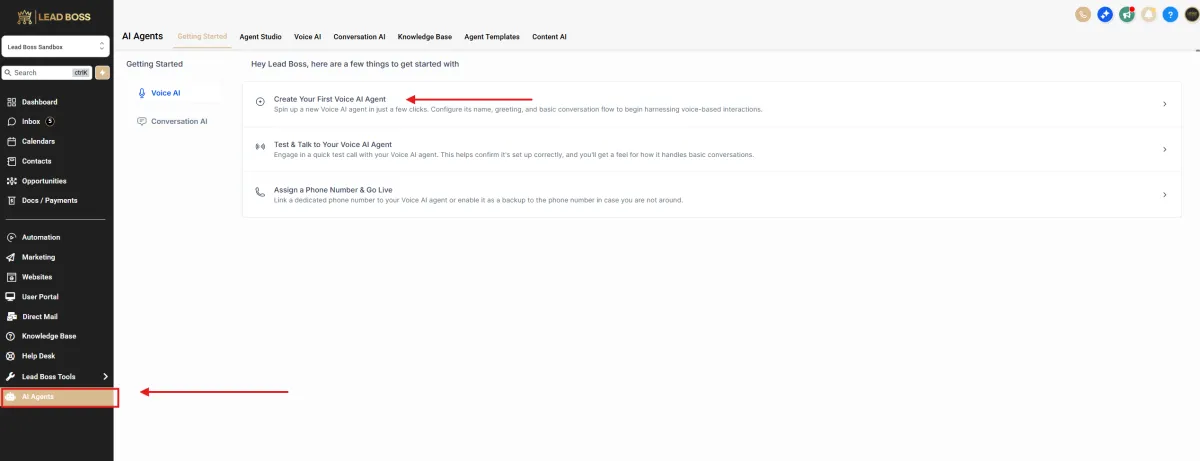1200x461 pixels.
Task: Click the Opportunities icon in sidebar
Action: pyautogui.click(x=11, y=181)
